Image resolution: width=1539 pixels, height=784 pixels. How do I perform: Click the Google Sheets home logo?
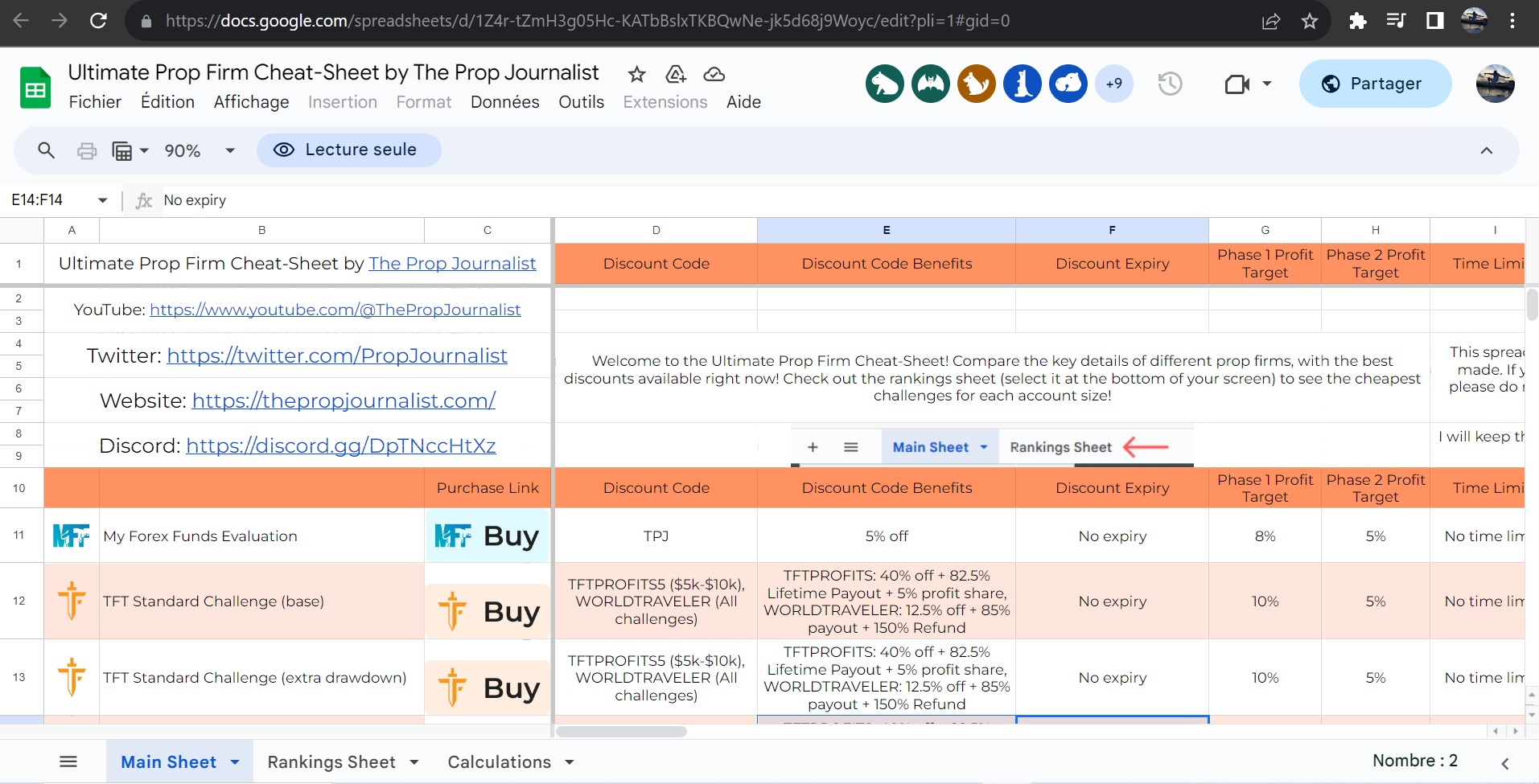(35, 88)
